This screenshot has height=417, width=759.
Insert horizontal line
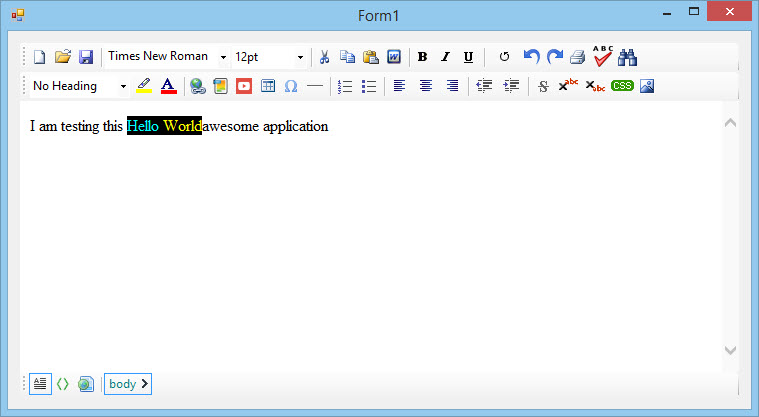click(315, 86)
